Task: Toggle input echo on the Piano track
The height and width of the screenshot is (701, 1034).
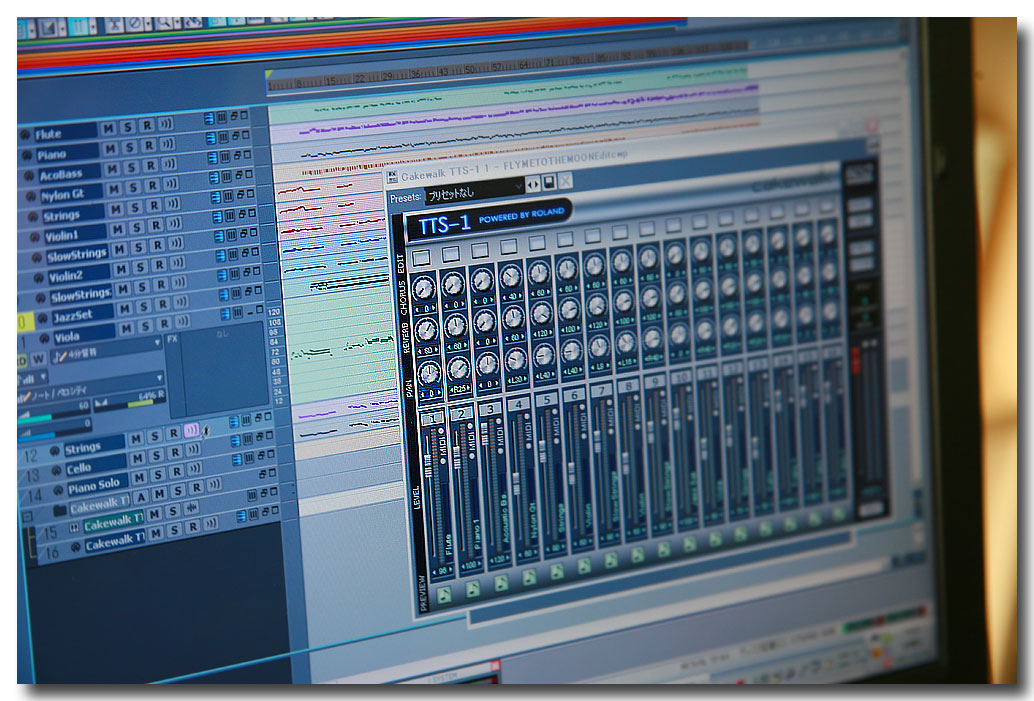Action: click(x=167, y=144)
